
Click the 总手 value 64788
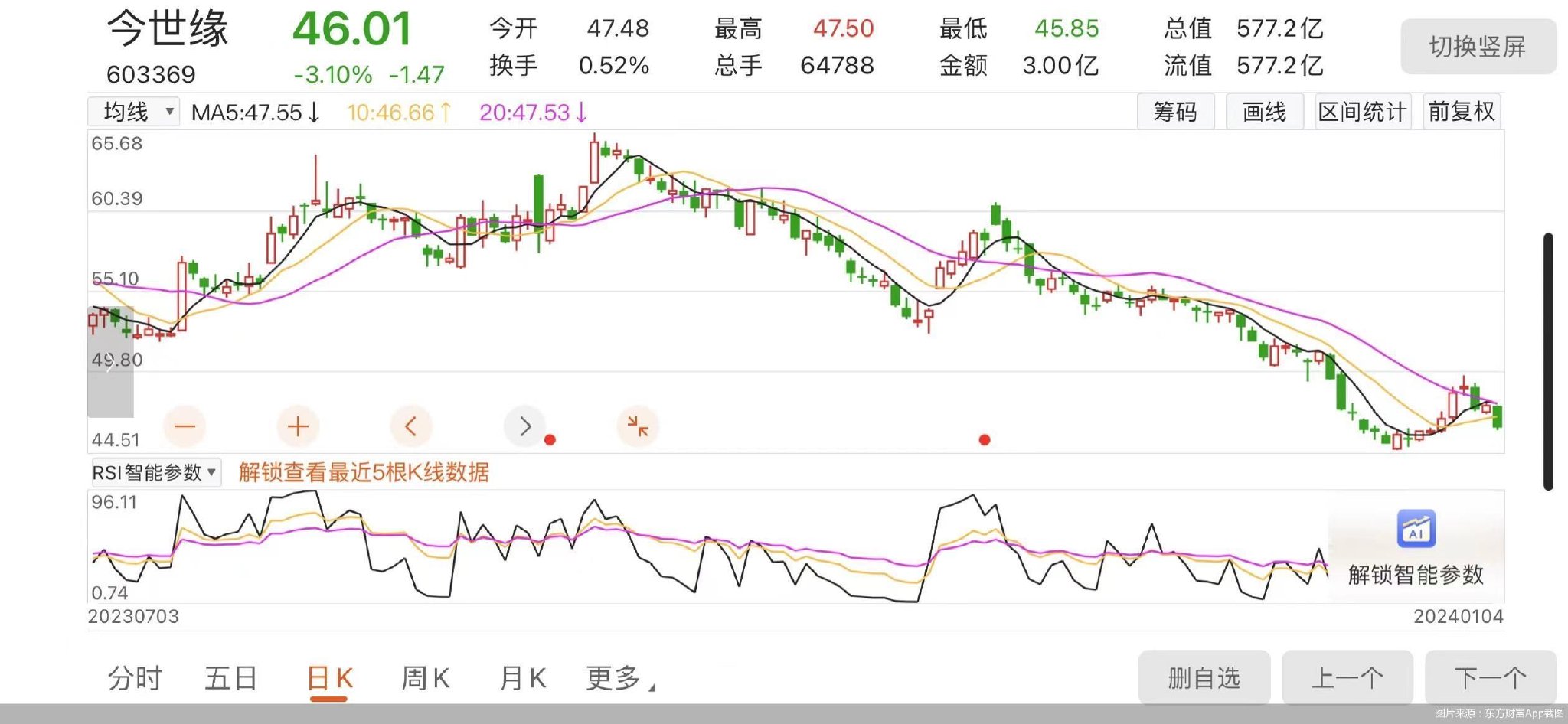[837, 65]
